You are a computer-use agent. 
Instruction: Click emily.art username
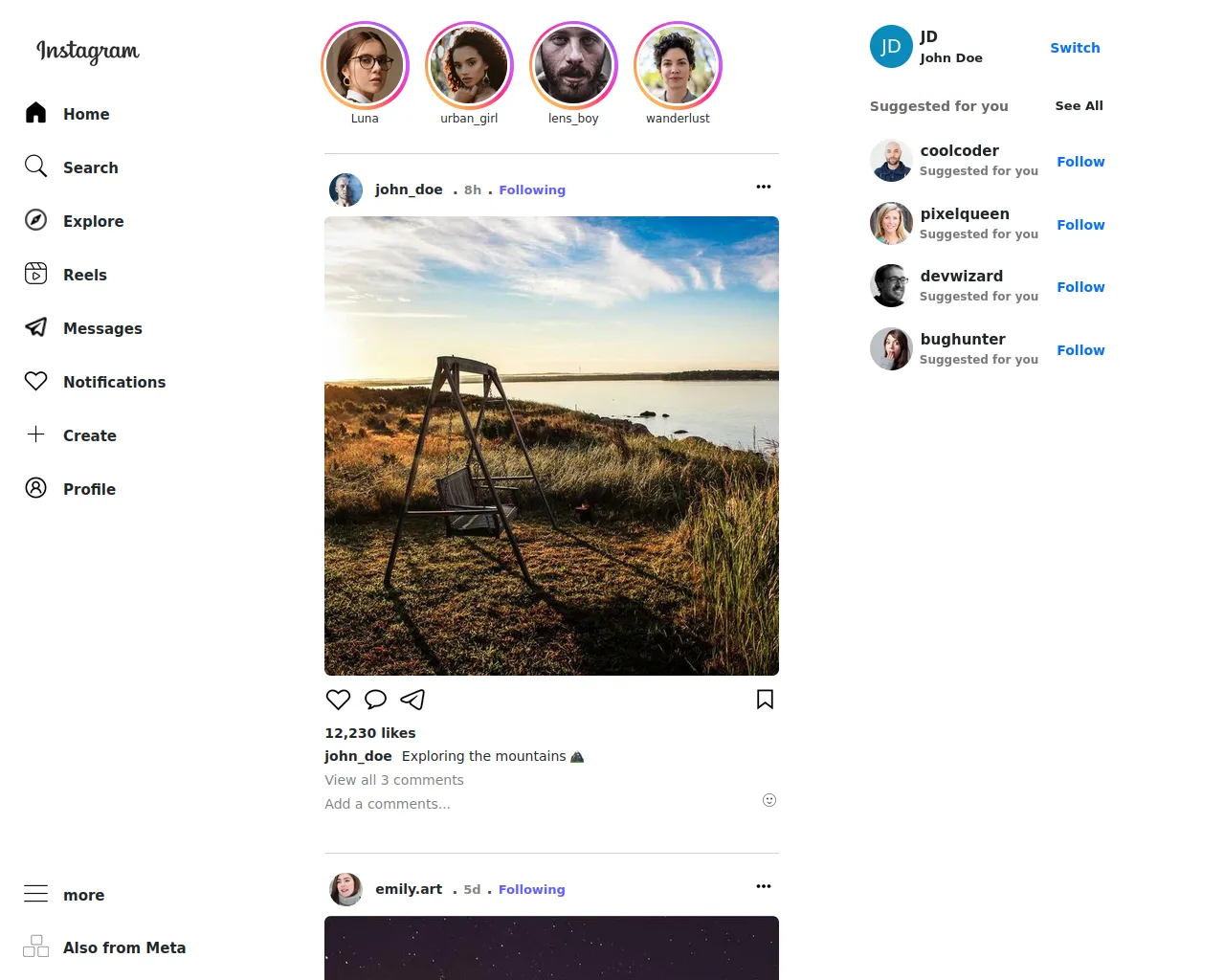(409, 889)
